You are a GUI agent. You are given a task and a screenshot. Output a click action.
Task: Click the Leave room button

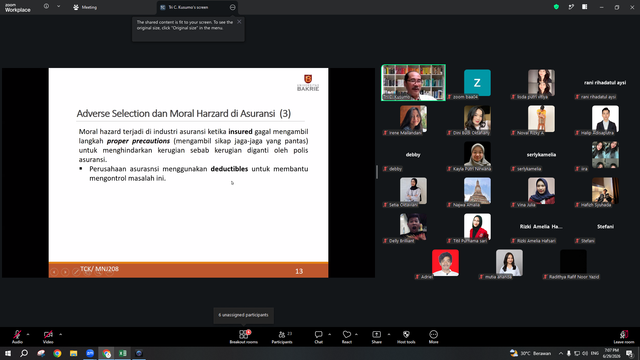pyautogui.click(x=624, y=336)
